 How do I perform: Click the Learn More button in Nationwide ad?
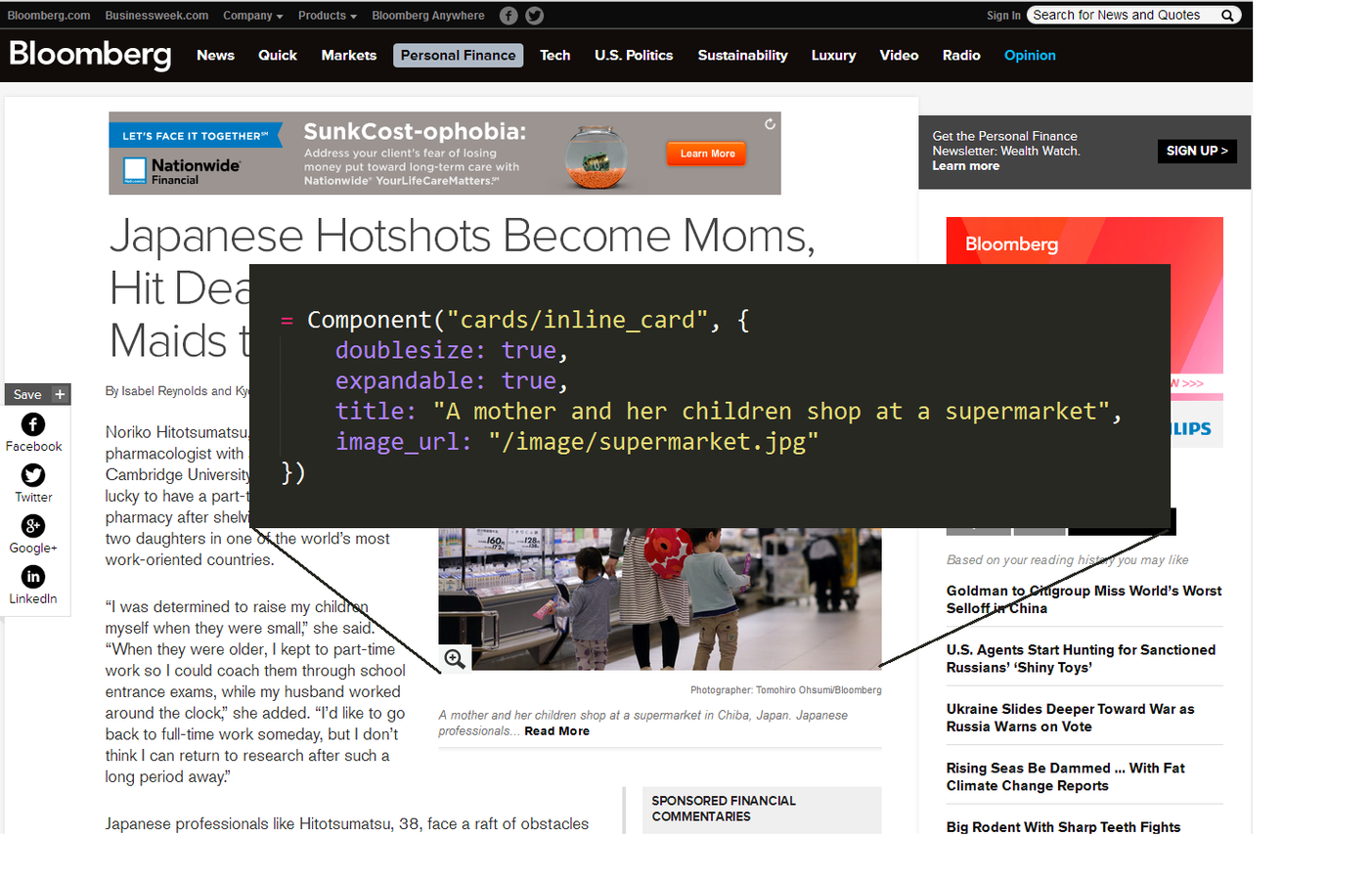tap(707, 154)
